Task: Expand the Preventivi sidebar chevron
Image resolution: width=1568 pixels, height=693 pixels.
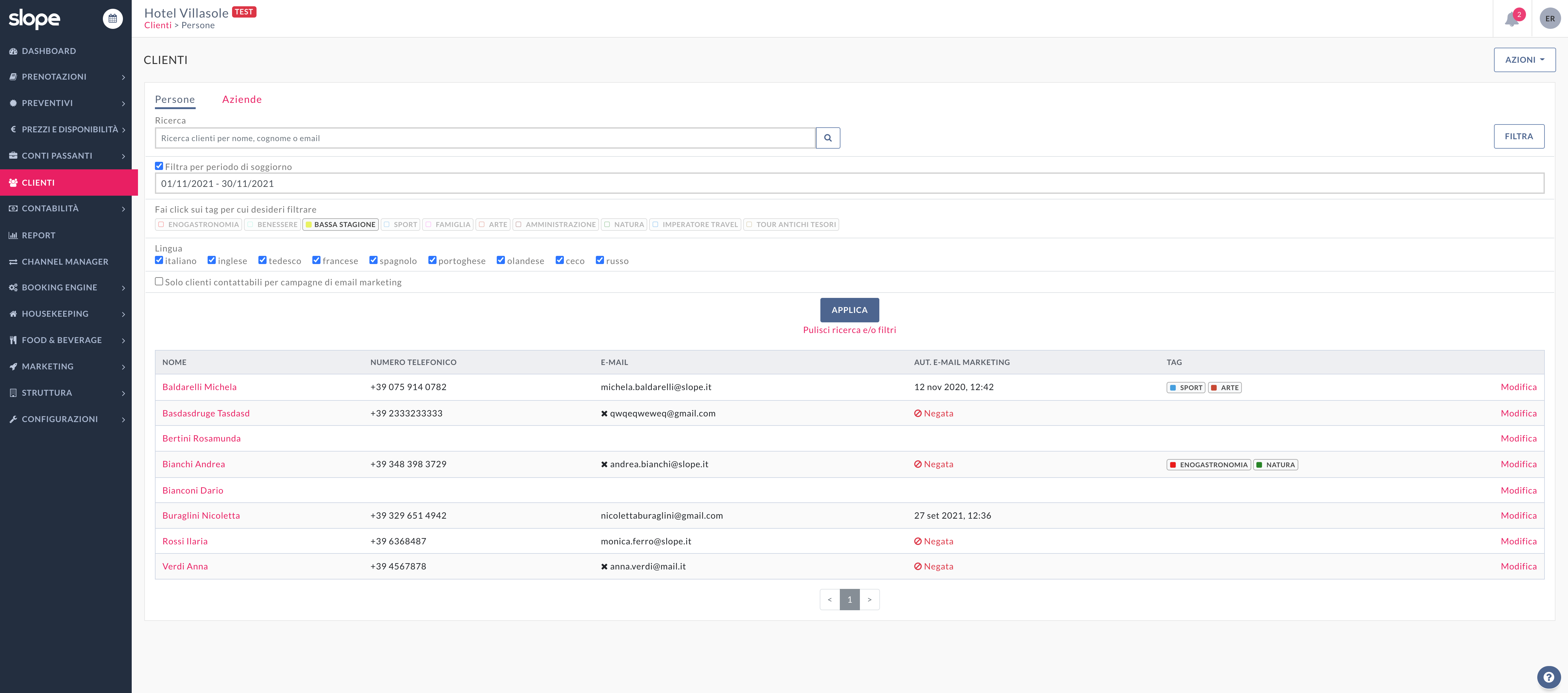Action: point(124,103)
